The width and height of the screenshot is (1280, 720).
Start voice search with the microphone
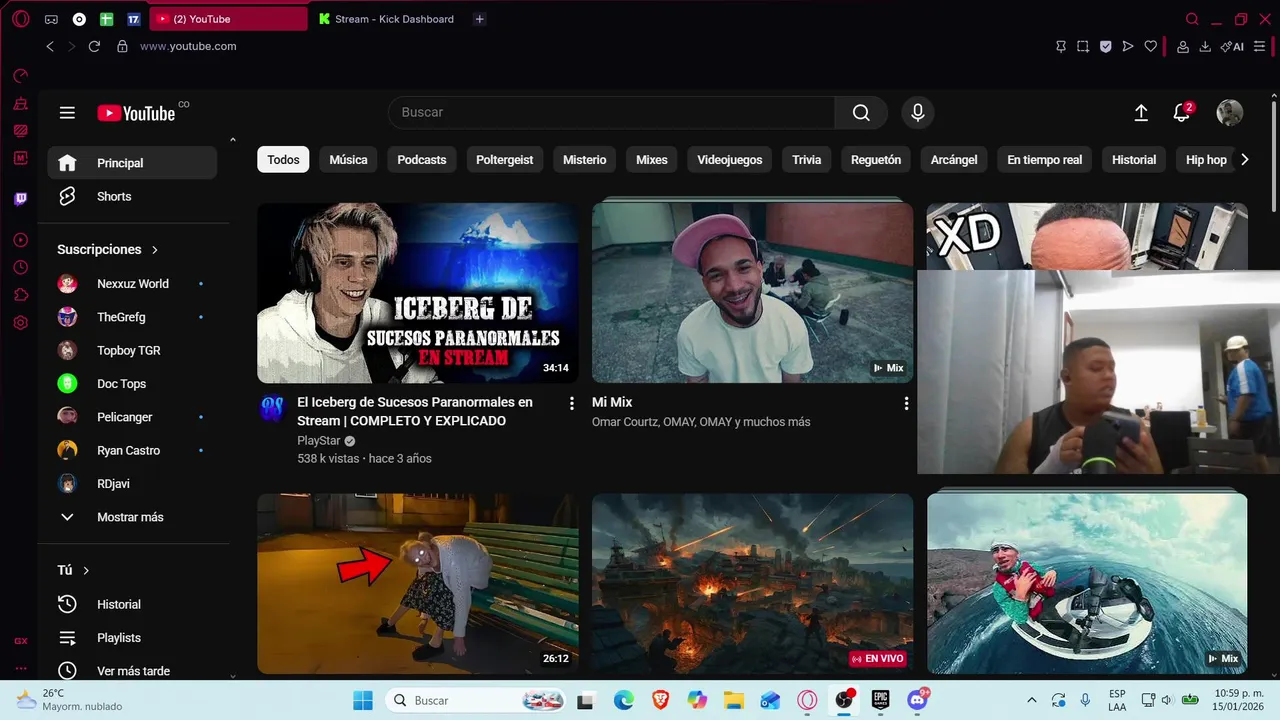coord(917,113)
